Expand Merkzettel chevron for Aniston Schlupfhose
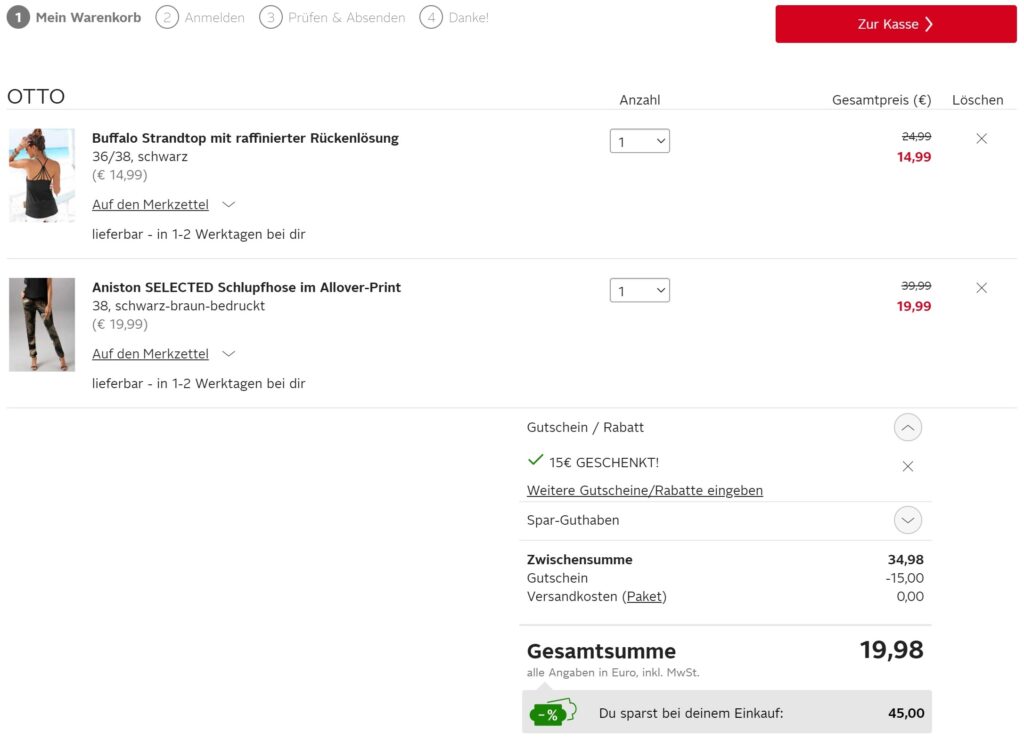The width and height of the screenshot is (1024, 739). click(x=228, y=354)
